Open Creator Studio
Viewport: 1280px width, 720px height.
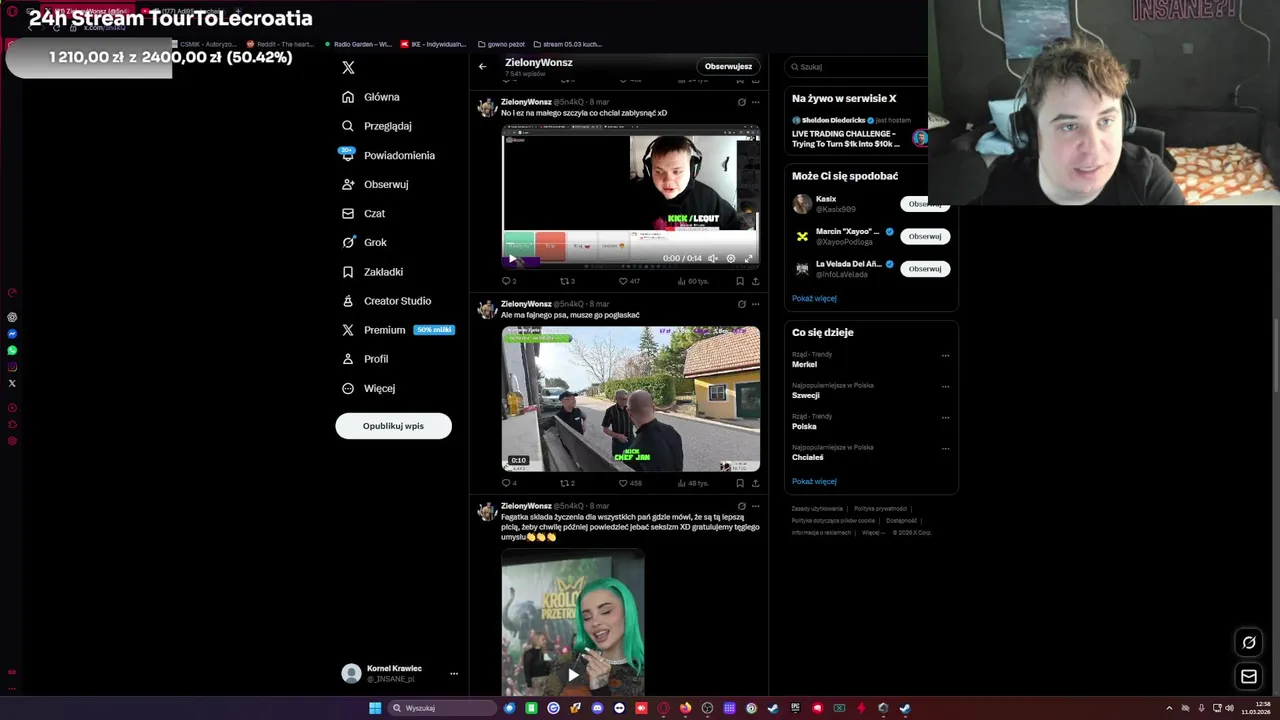(386, 301)
